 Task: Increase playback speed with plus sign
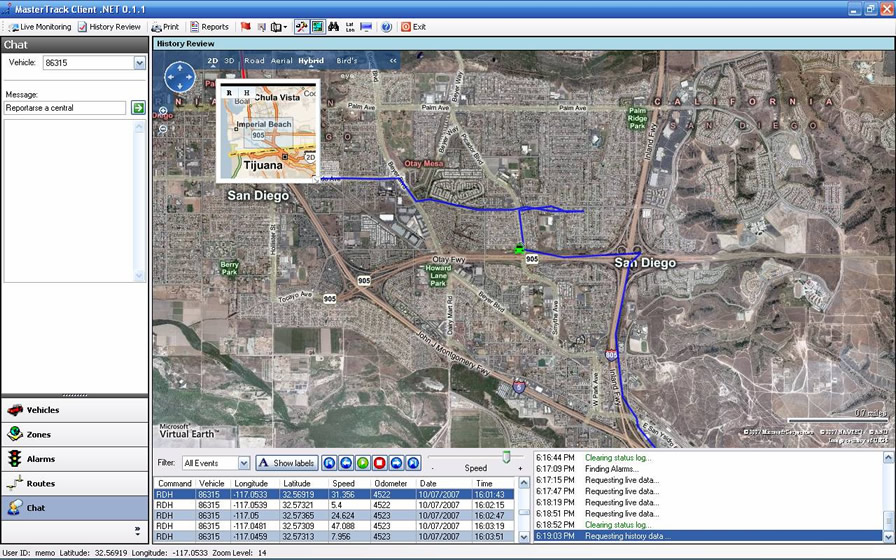pos(520,469)
